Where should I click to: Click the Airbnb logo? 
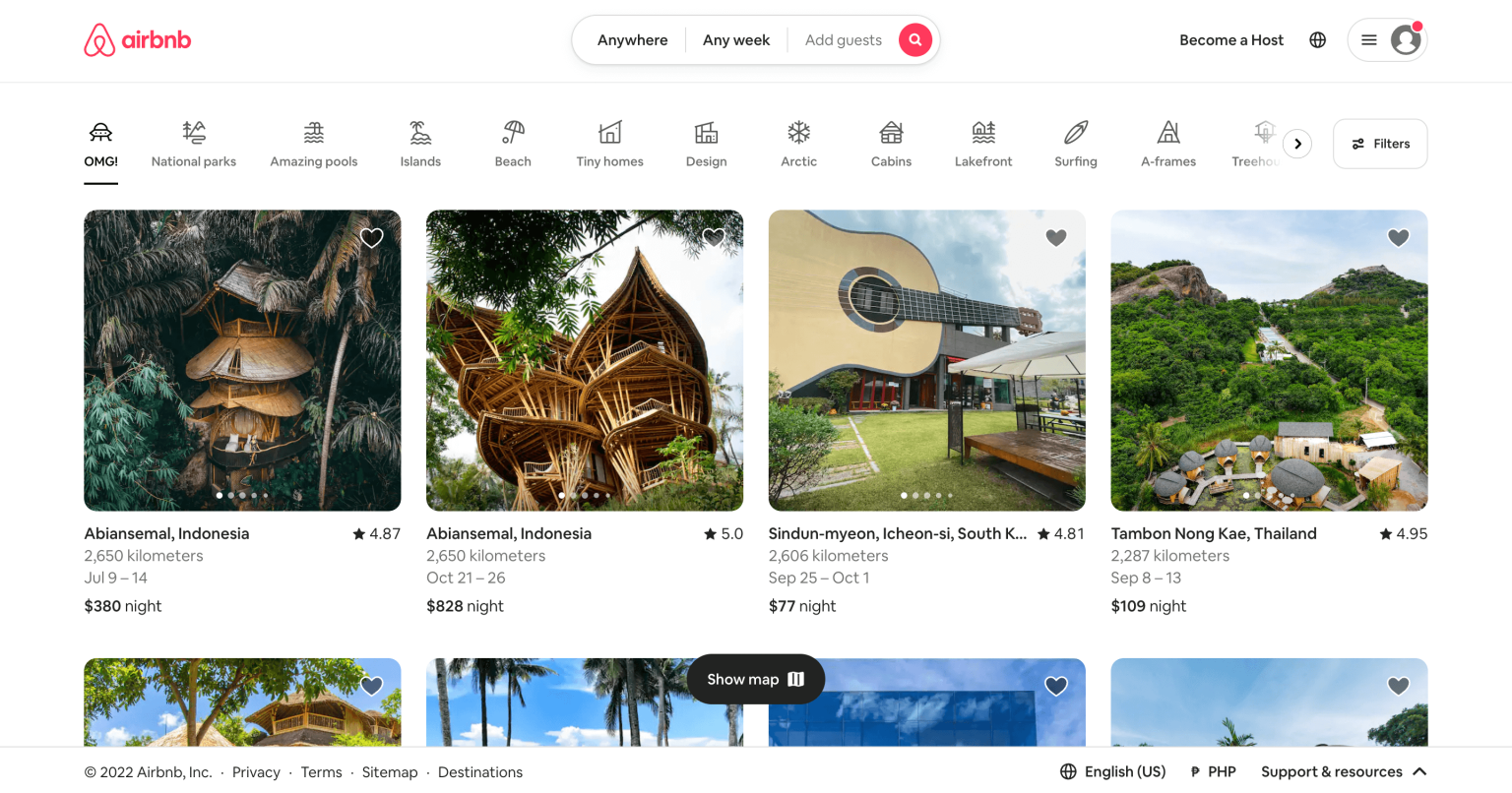[x=137, y=39]
